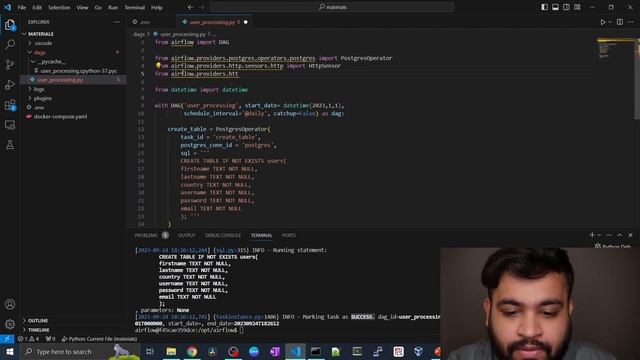Switch to the OUTPUT panel tab
Image resolution: width=640 pixels, height=360 pixels.
point(187,235)
